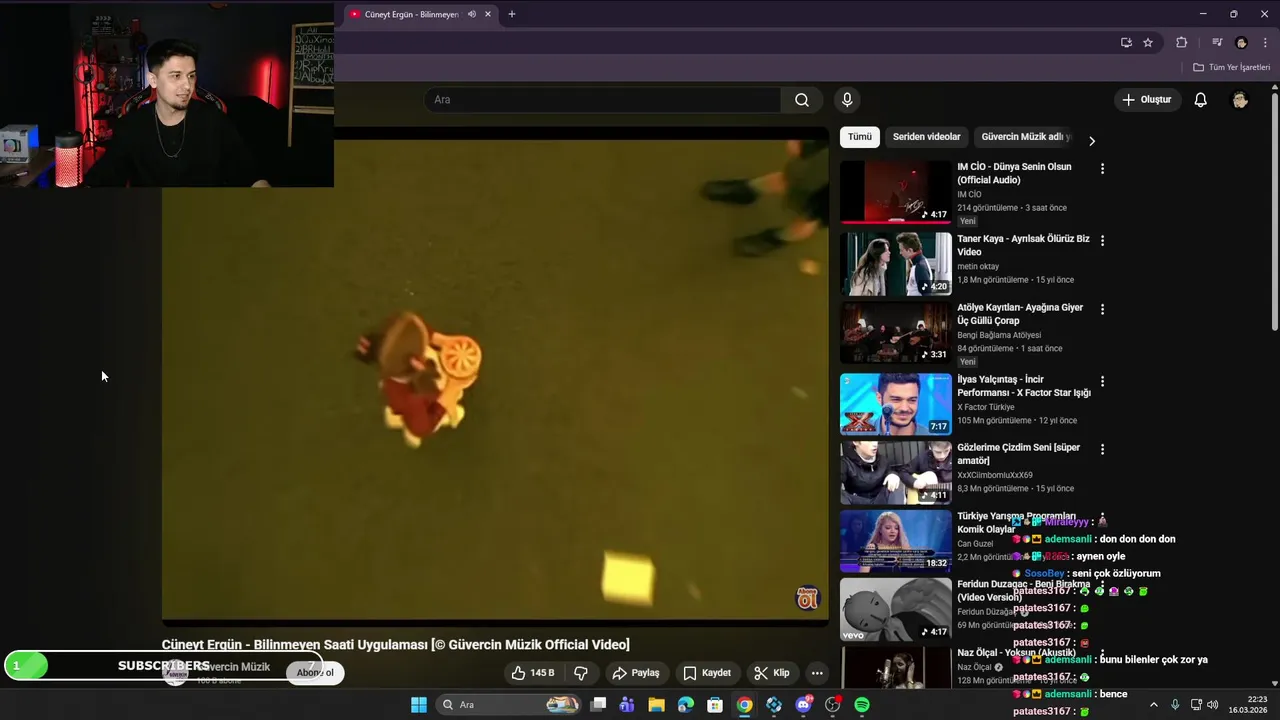Image resolution: width=1280 pixels, height=720 pixels.
Task: Open Gözlerime Çizdim Seni video thumbnail
Action: tap(896, 473)
